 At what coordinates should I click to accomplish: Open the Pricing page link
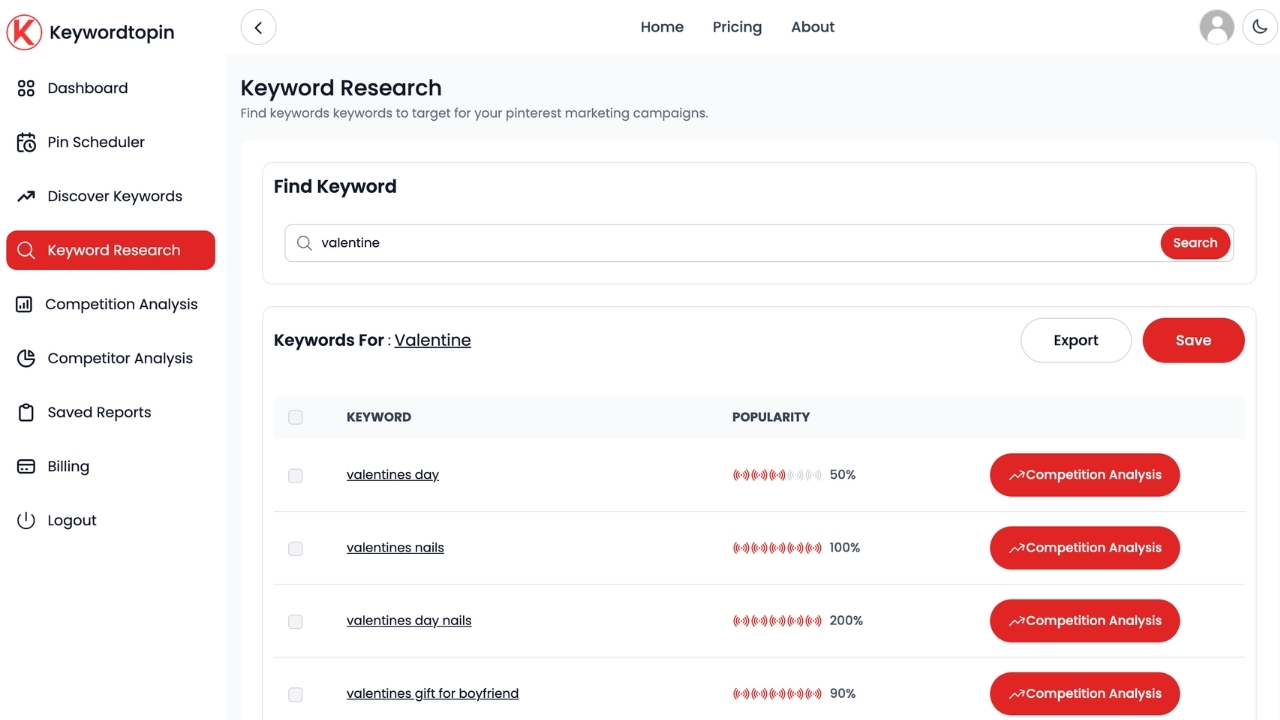737,27
